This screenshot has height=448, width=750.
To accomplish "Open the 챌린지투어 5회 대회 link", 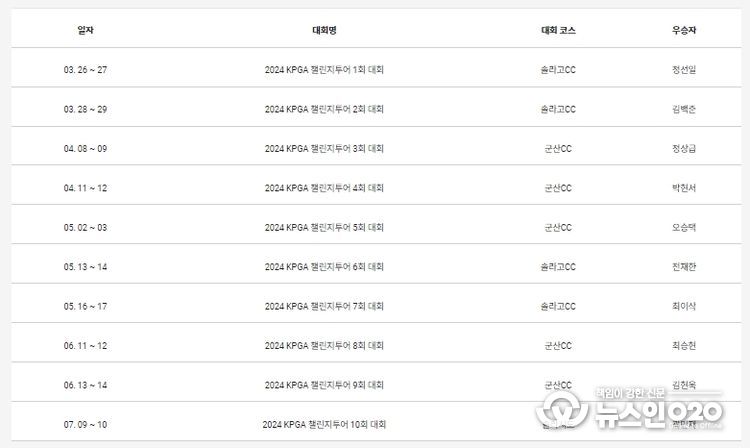I will point(324,228).
